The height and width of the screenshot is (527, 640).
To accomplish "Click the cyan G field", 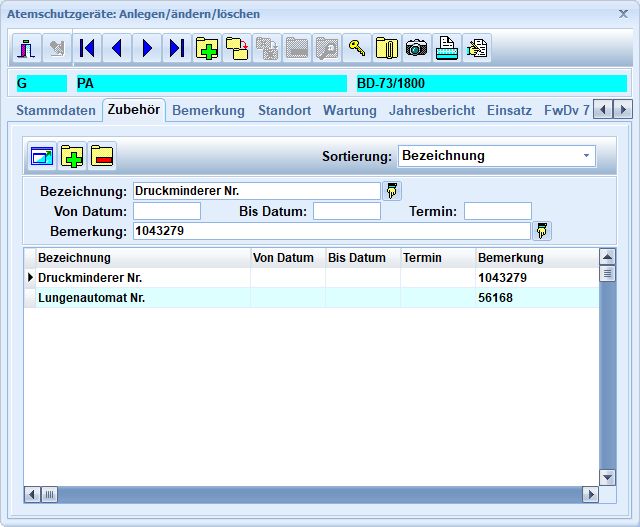I will tap(41, 83).
